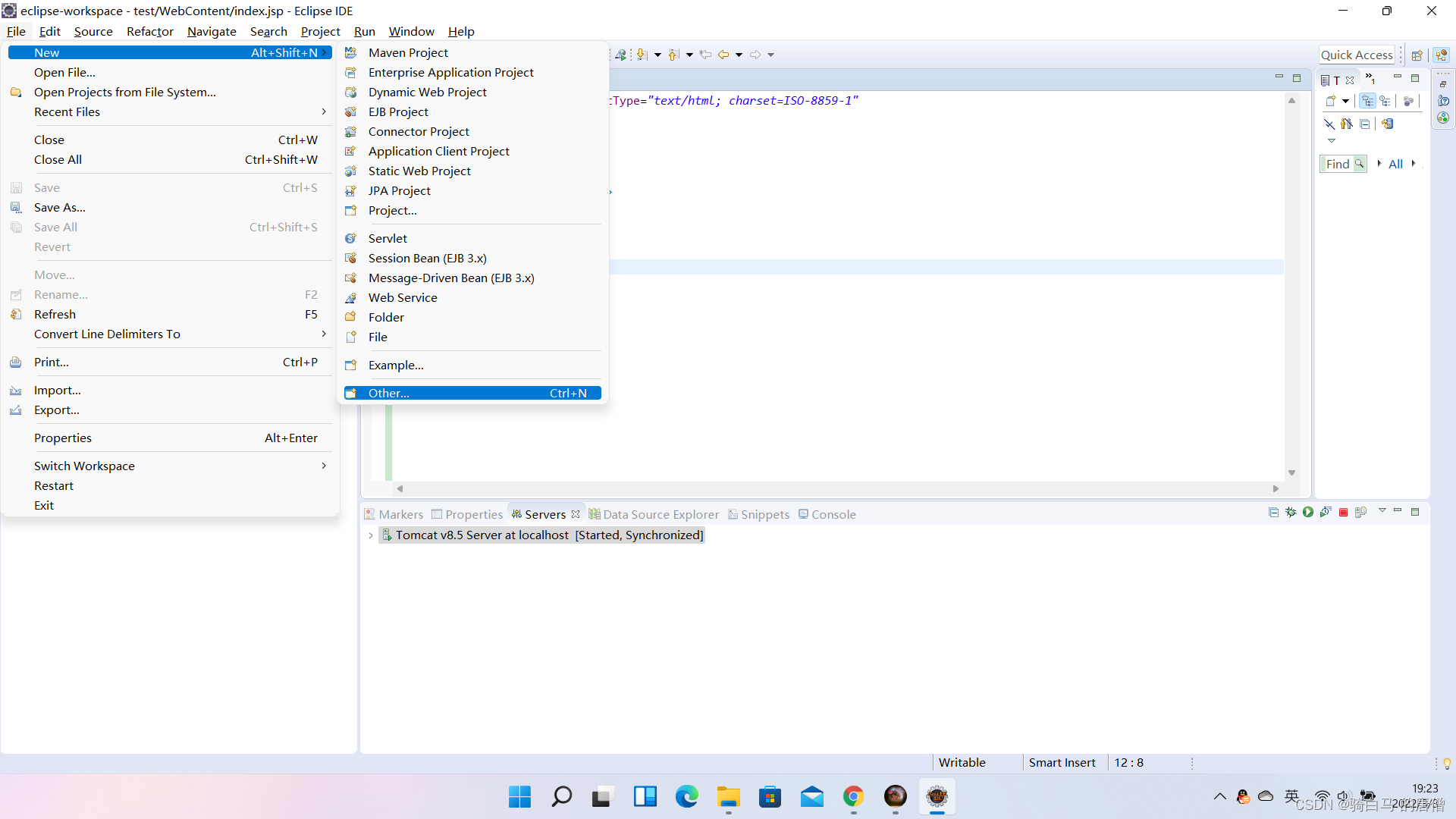Image resolution: width=1456 pixels, height=819 pixels.
Task: Expand Convert Line Delimiters To submenu
Action: 324,334
